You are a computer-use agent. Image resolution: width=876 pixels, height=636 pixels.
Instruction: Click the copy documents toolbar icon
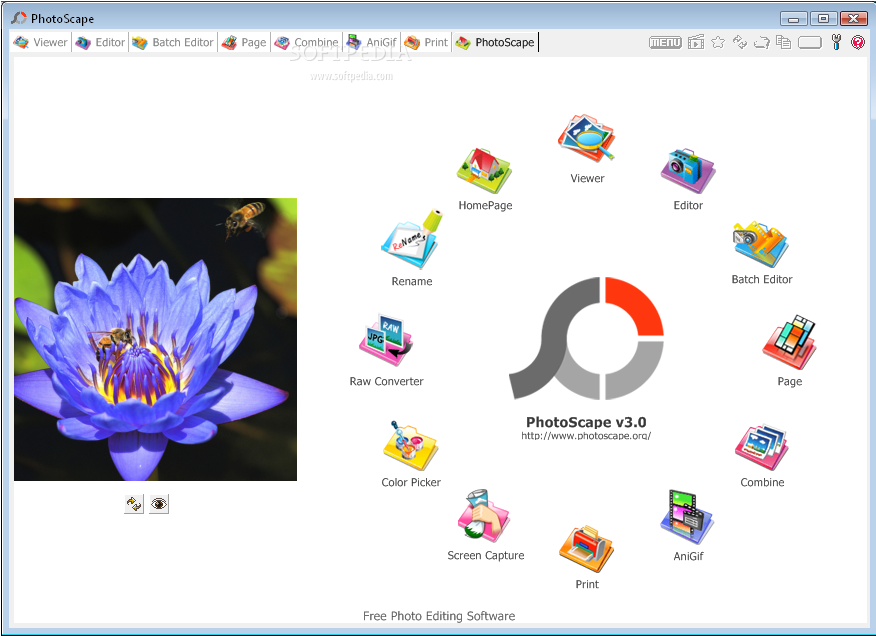[784, 42]
